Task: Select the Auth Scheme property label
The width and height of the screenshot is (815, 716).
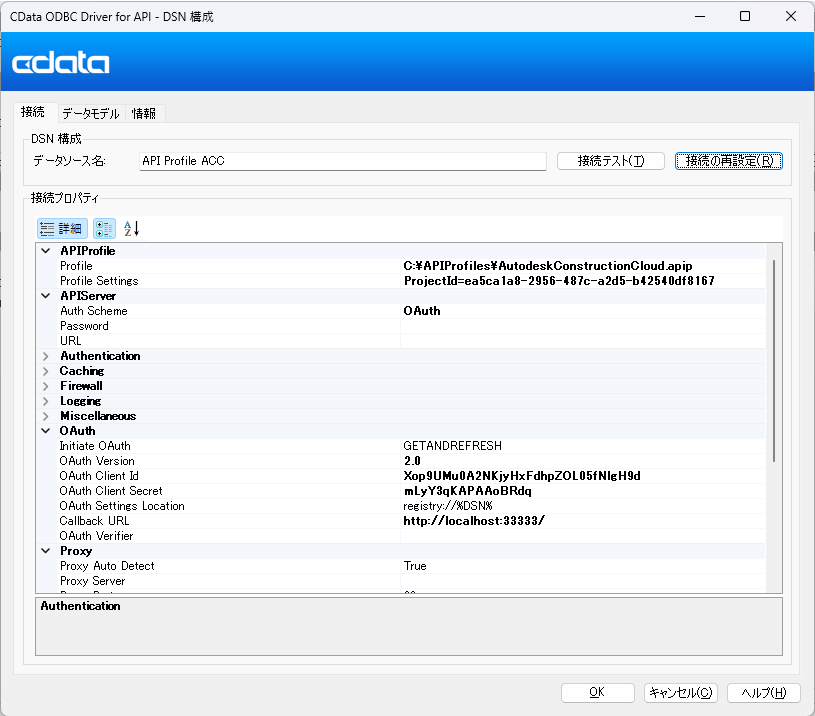Action: point(94,311)
